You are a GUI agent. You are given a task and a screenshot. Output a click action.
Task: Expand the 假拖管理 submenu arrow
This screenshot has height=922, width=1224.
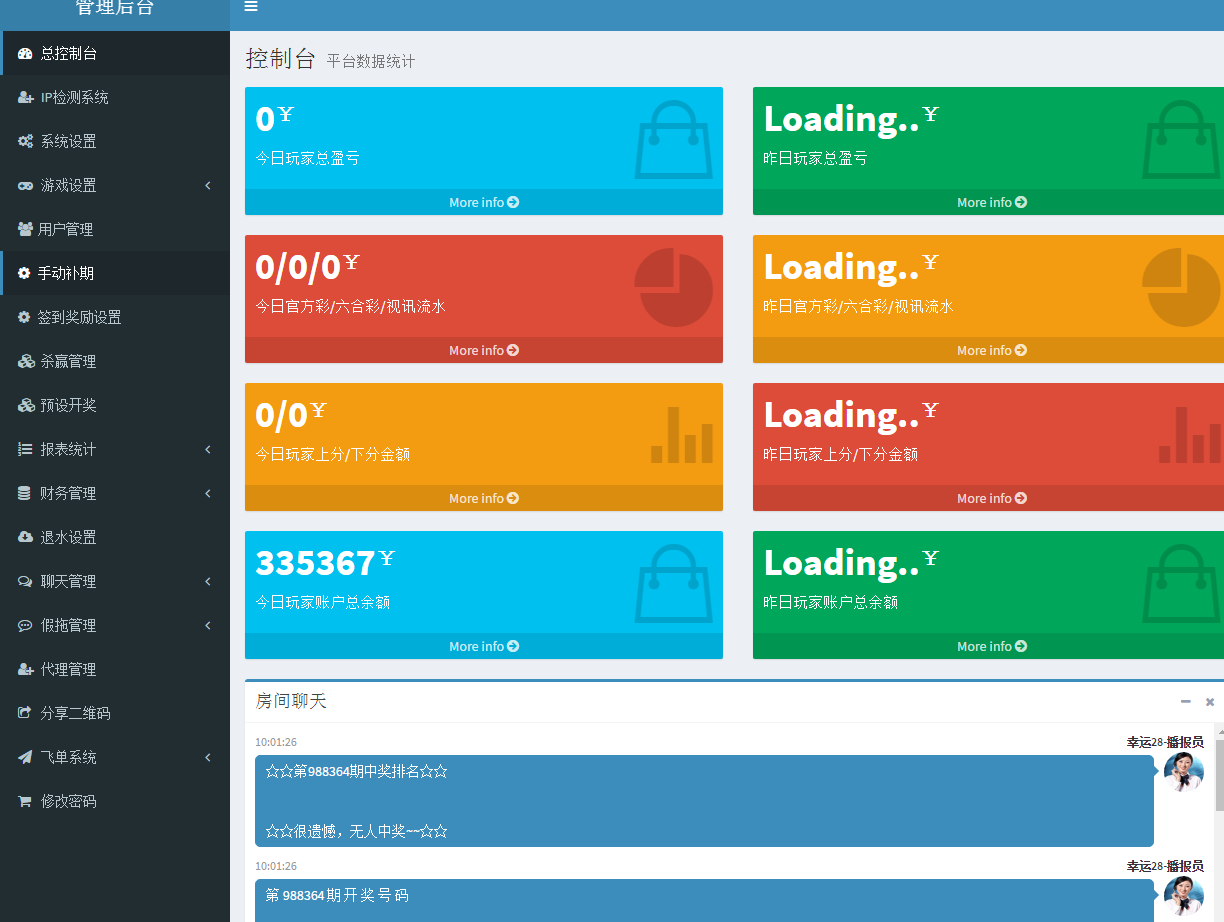[208, 626]
